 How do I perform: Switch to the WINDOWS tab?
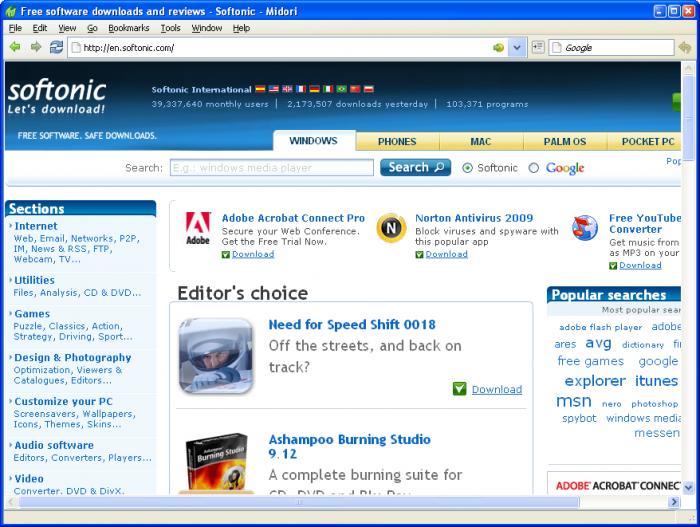(x=314, y=141)
